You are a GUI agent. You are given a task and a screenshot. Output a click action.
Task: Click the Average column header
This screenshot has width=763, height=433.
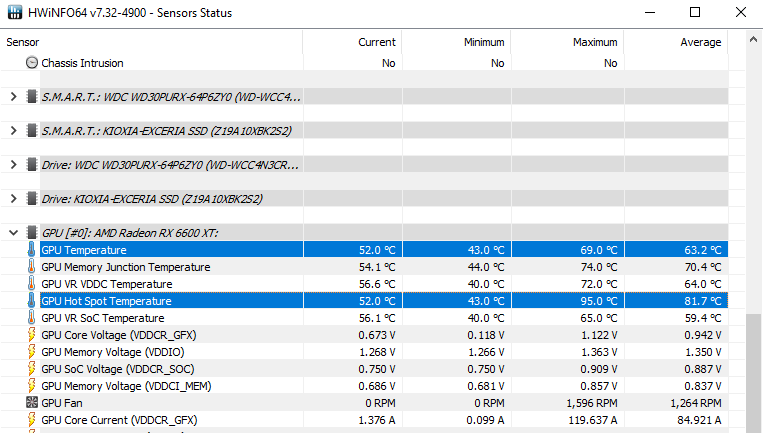pyautogui.click(x=676, y=42)
